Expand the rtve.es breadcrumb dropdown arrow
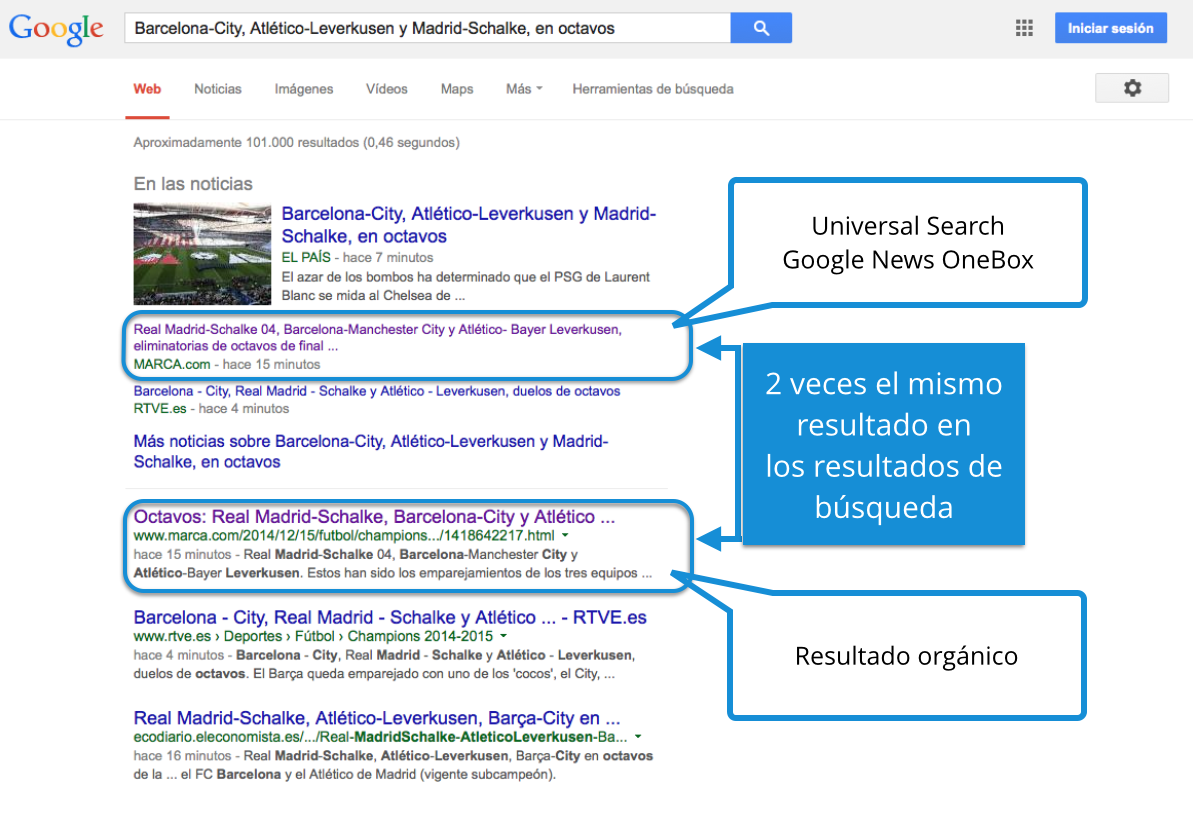 pyautogui.click(x=503, y=636)
